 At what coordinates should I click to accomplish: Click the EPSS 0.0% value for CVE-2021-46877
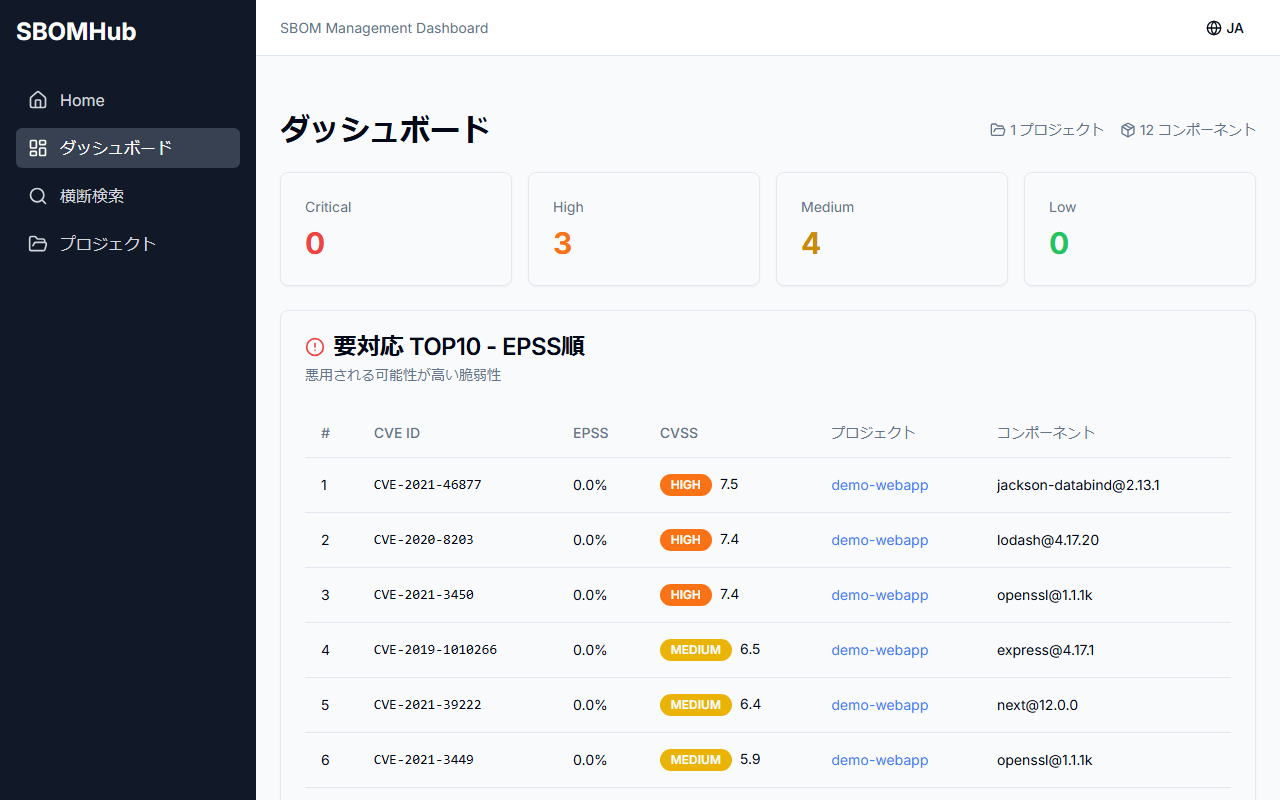(x=590, y=485)
